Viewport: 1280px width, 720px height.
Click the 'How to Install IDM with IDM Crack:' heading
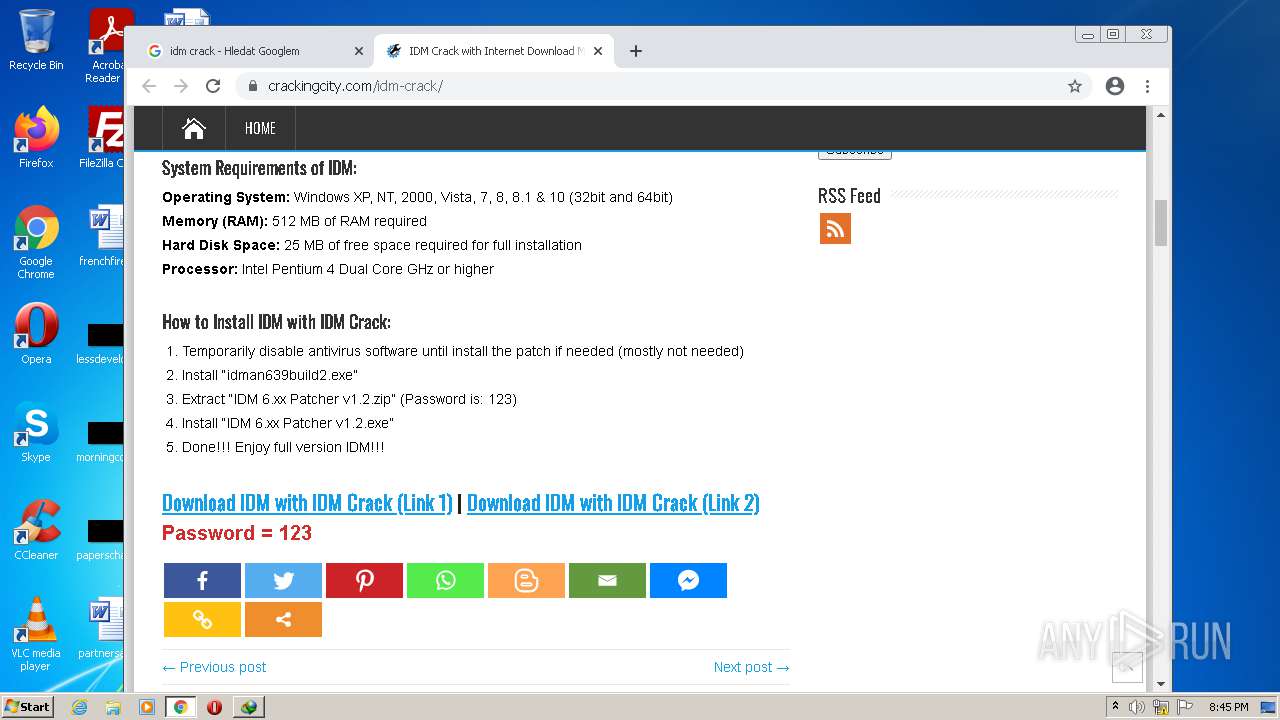pos(276,322)
